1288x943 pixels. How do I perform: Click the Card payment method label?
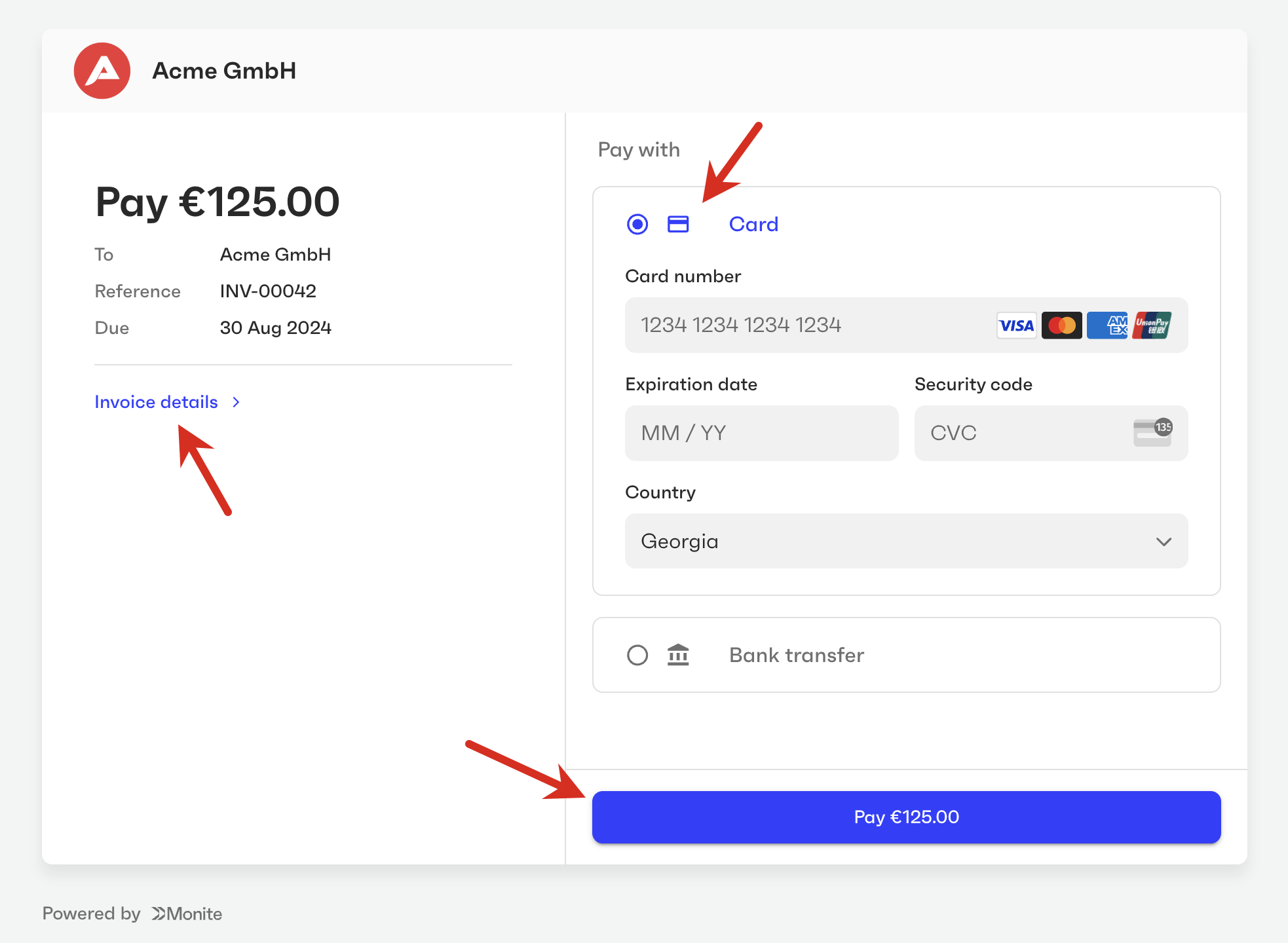[x=753, y=225]
